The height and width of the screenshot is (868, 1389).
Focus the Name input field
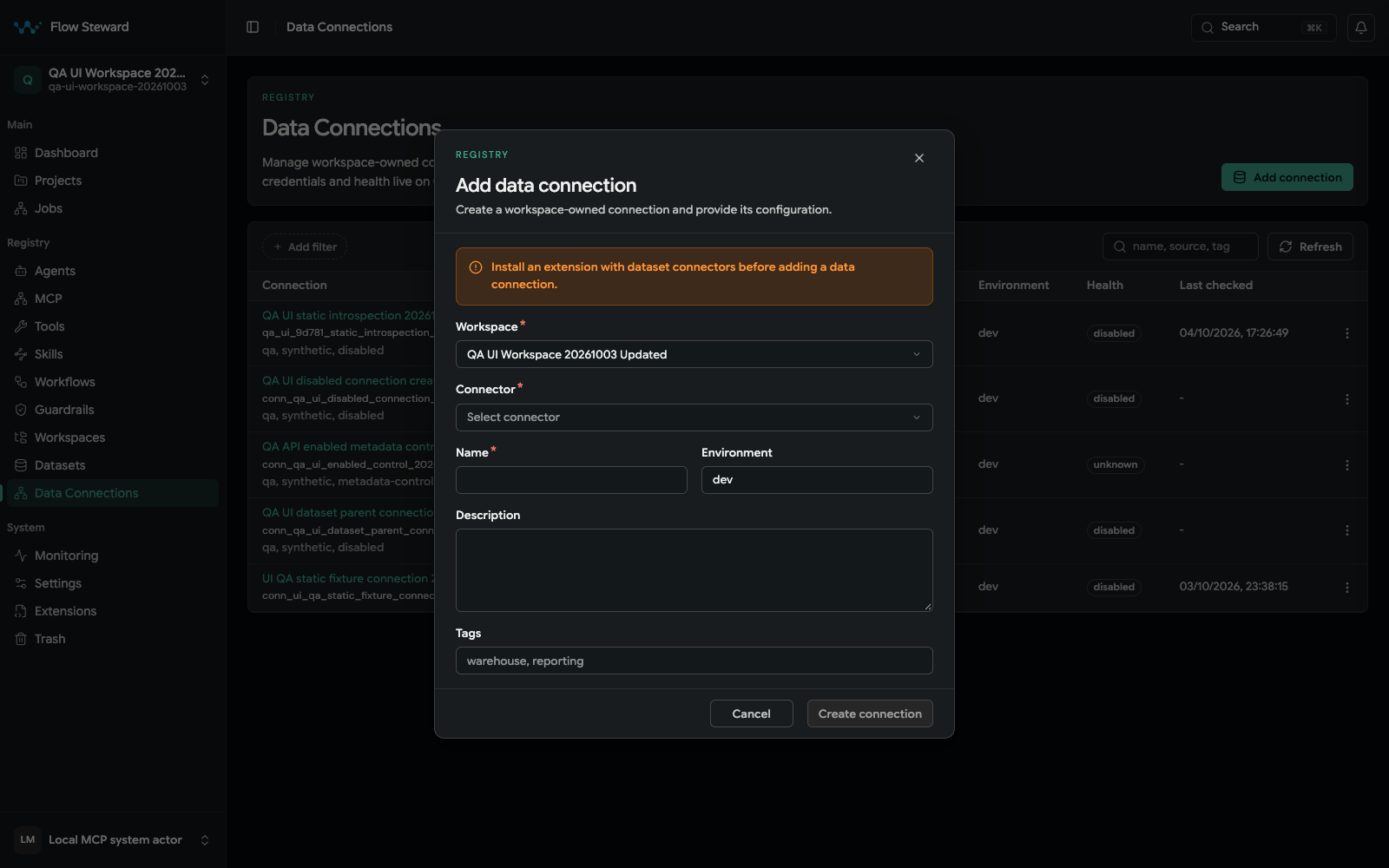pyautogui.click(x=571, y=480)
